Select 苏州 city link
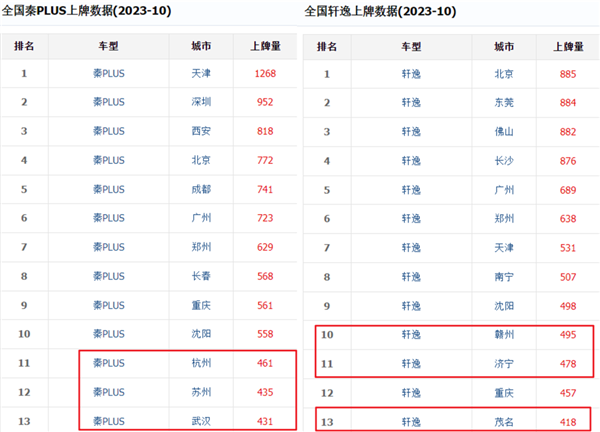 (200, 392)
